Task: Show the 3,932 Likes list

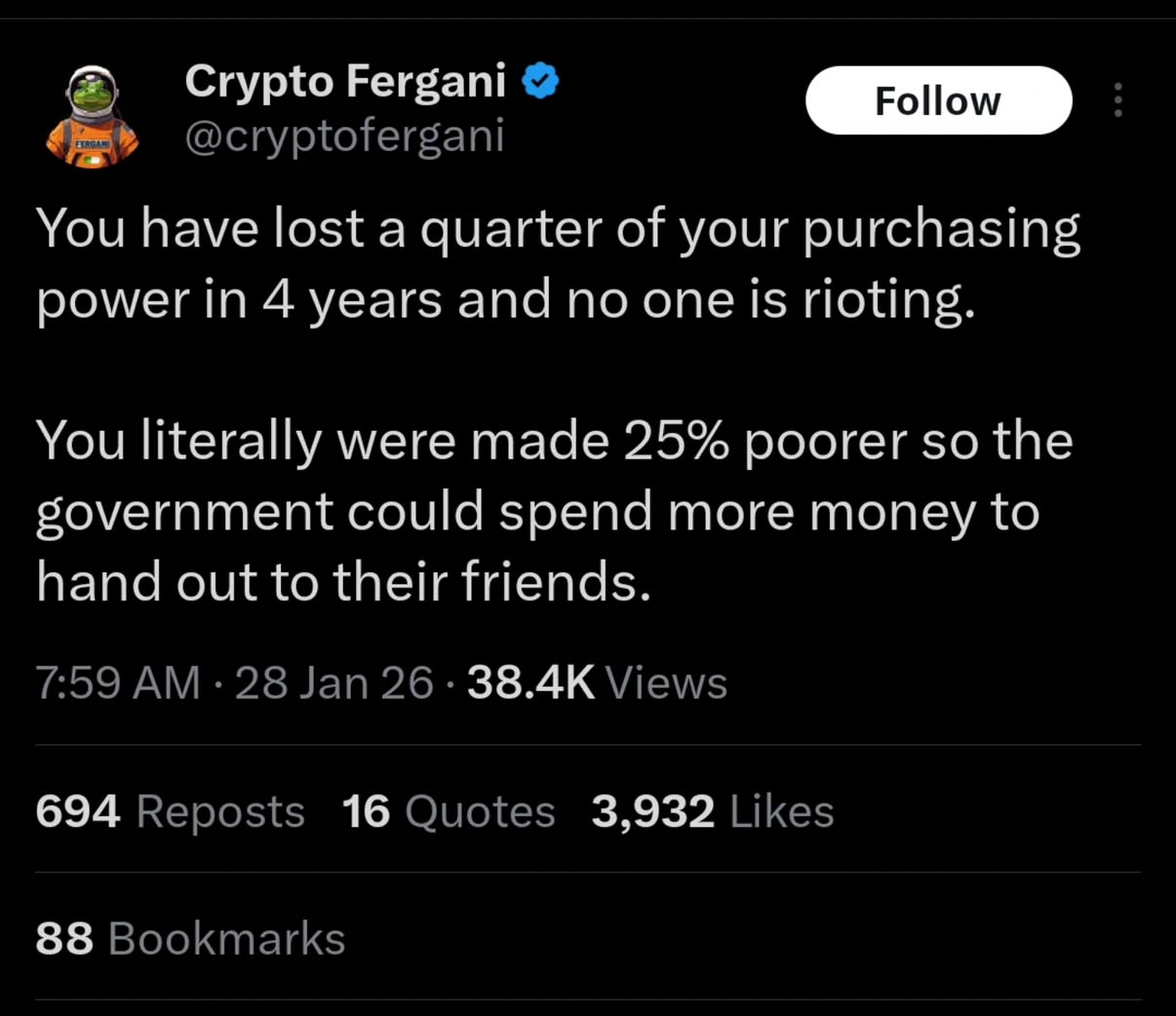Action: [712, 811]
